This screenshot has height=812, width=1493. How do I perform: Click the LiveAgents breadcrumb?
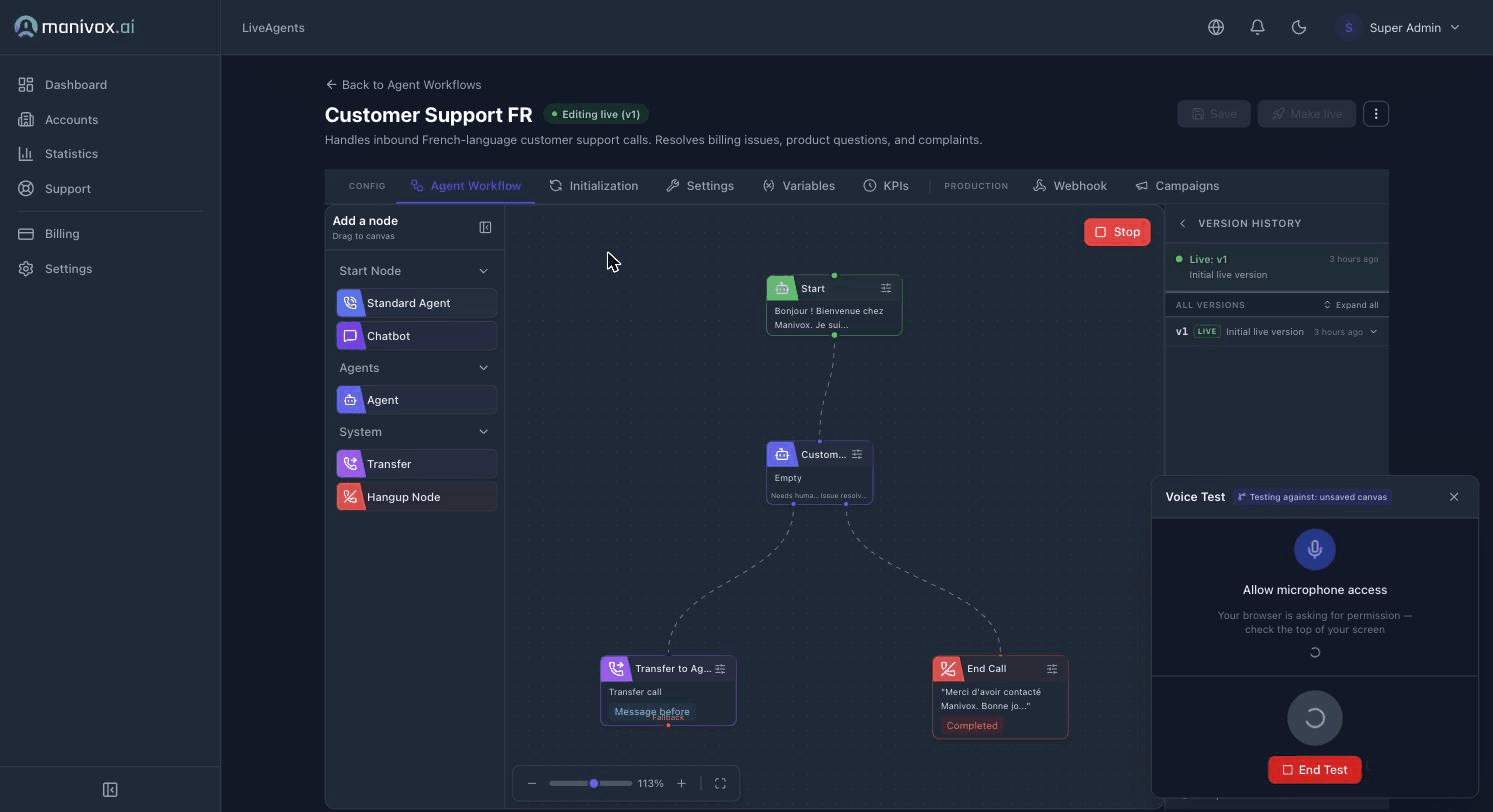pyautogui.click(x=273, y=28)
